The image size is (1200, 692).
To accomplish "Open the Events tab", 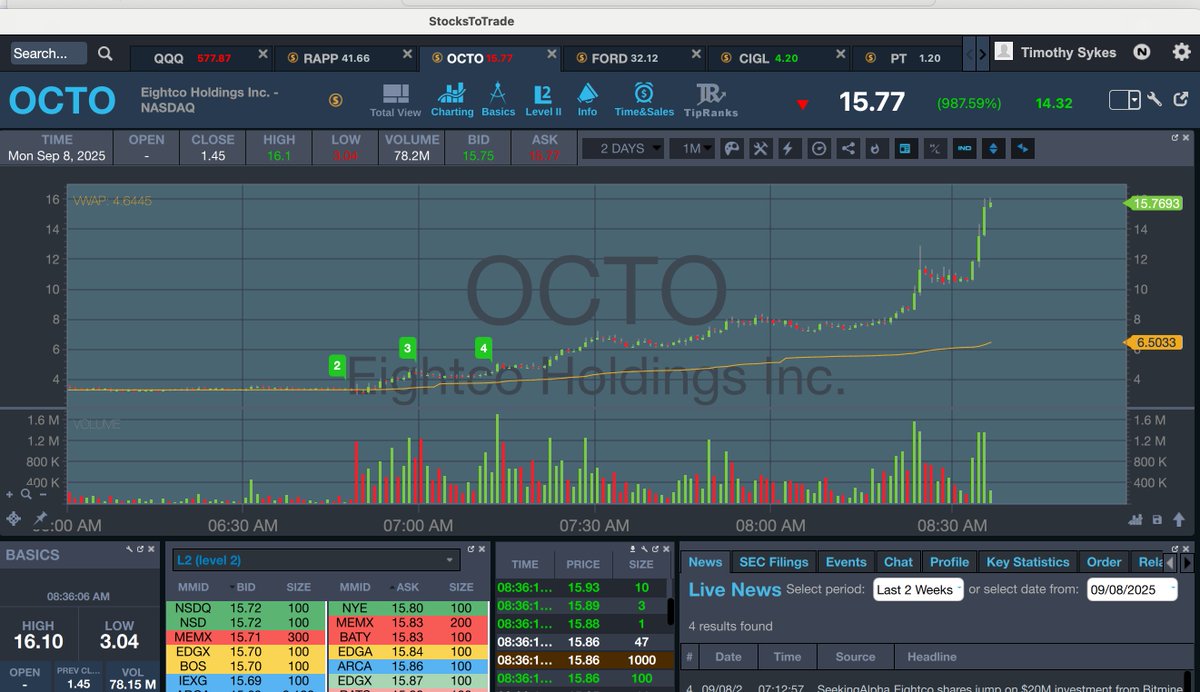I will [846, 562].
